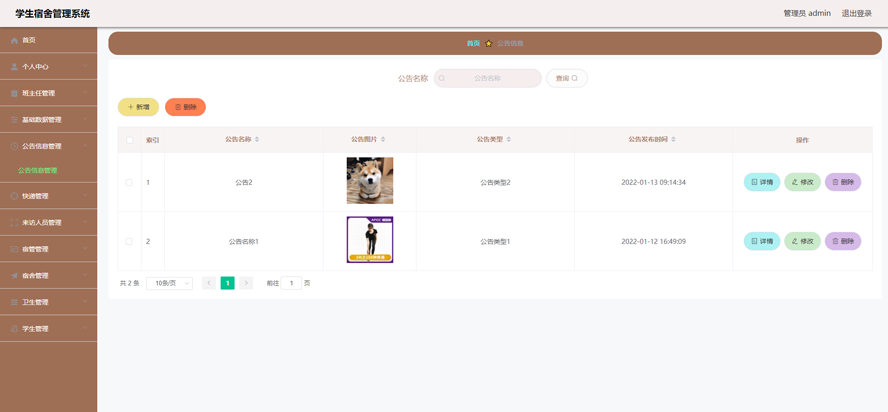The height and width of the screenshot is (412, 888).
Task: Click the icon beside 卫生管理
Action: [14, 303]
